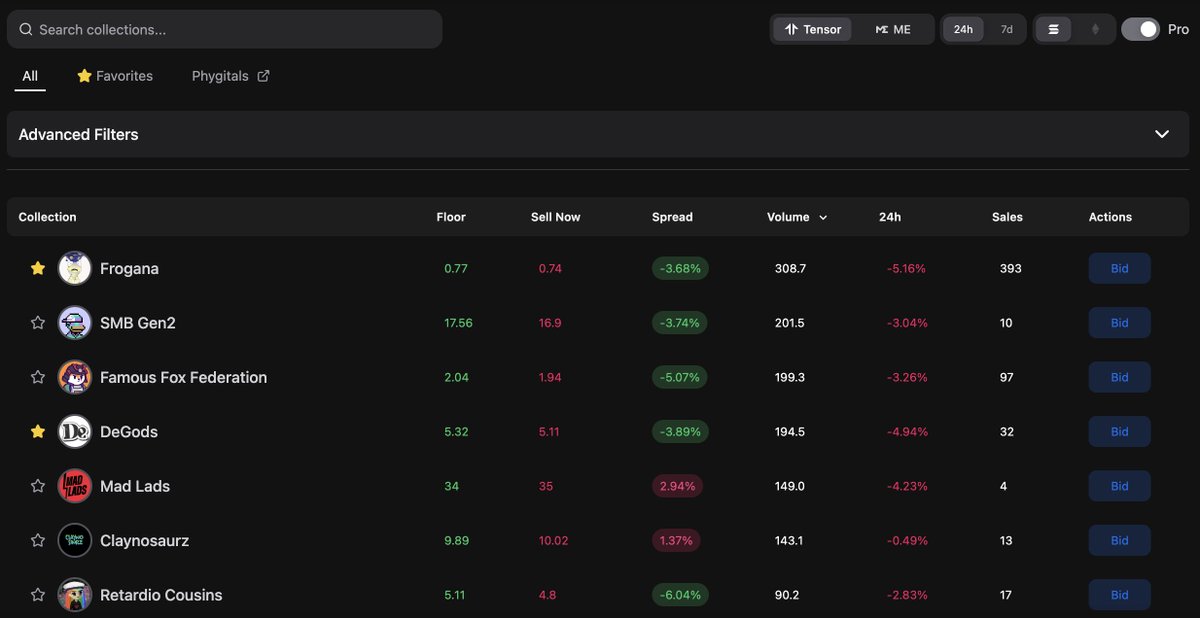
Task: Switch to the All tab
Action: [x=30, y=76]
